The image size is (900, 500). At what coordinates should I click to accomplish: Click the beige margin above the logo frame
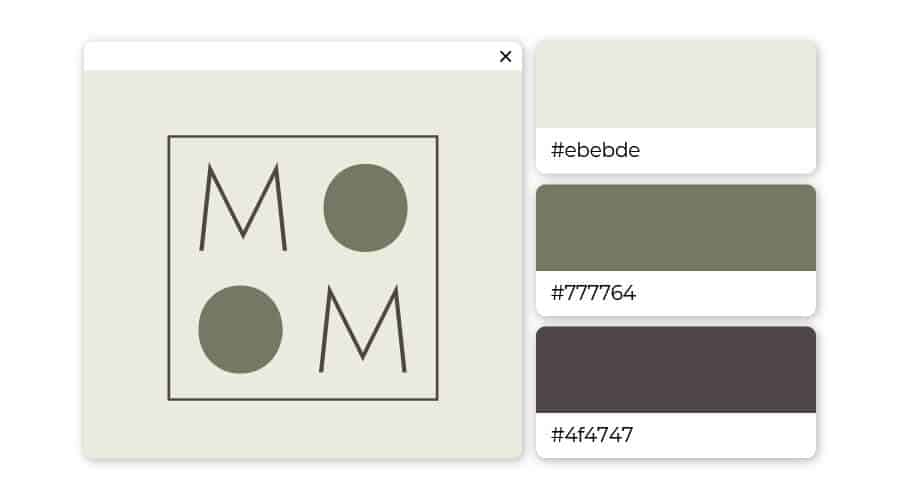click(303, 103)
